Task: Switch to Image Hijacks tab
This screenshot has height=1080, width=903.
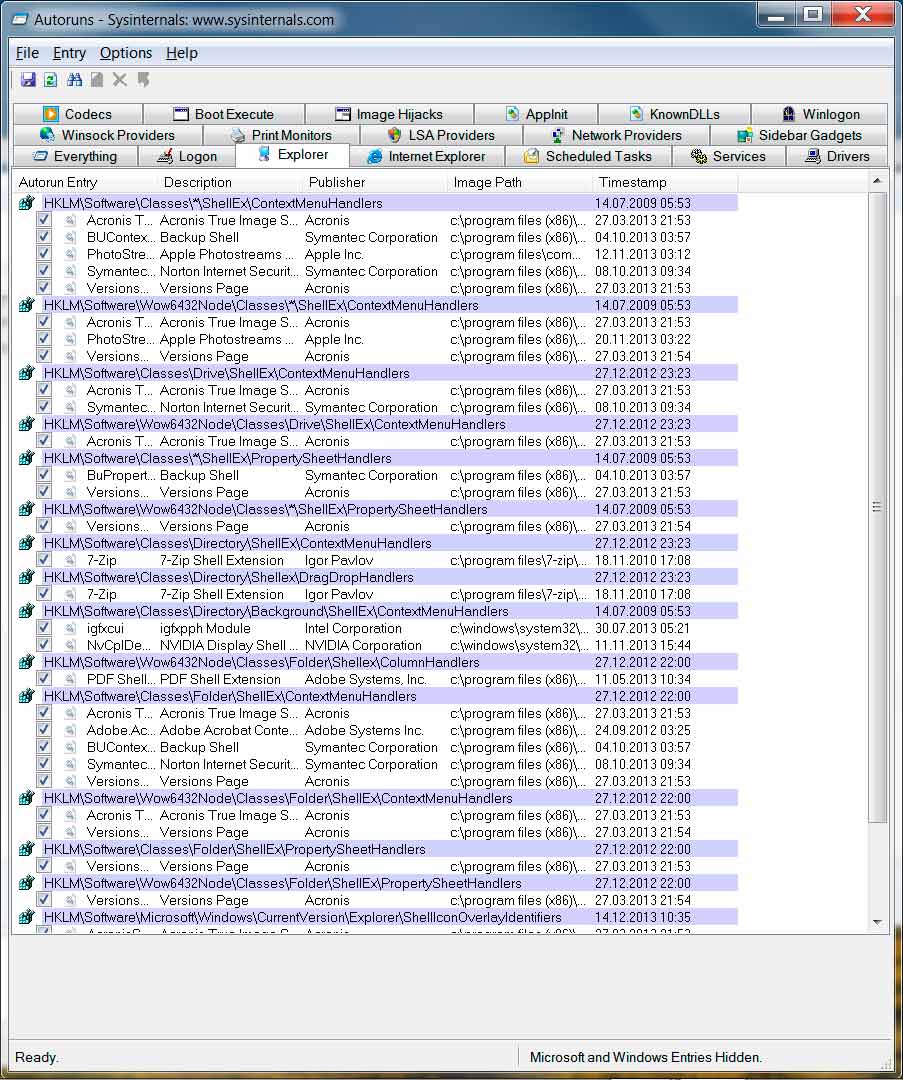Action: [389, 114]
